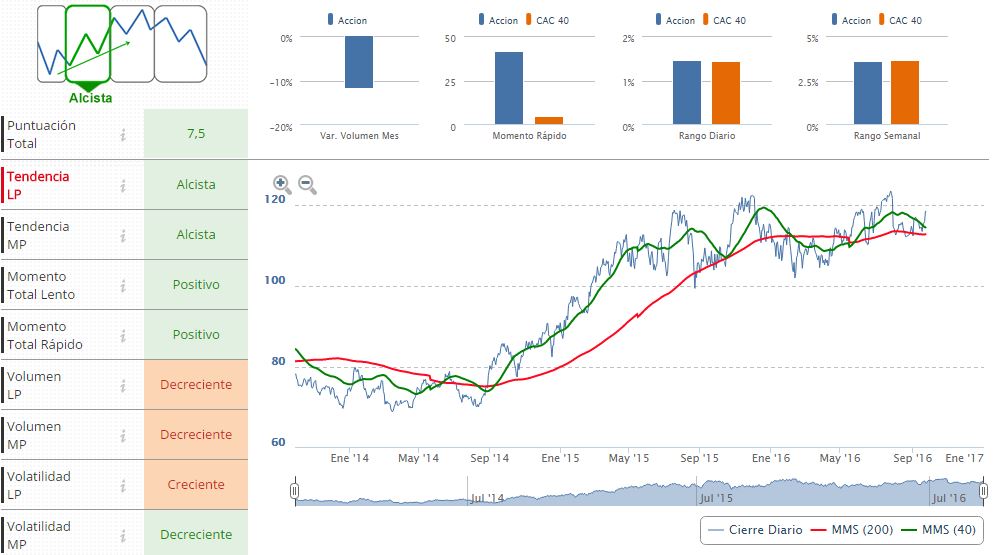Click the Ene '16 axis label
The width and height of the screenshot is (993, 555).
(771, 458)
